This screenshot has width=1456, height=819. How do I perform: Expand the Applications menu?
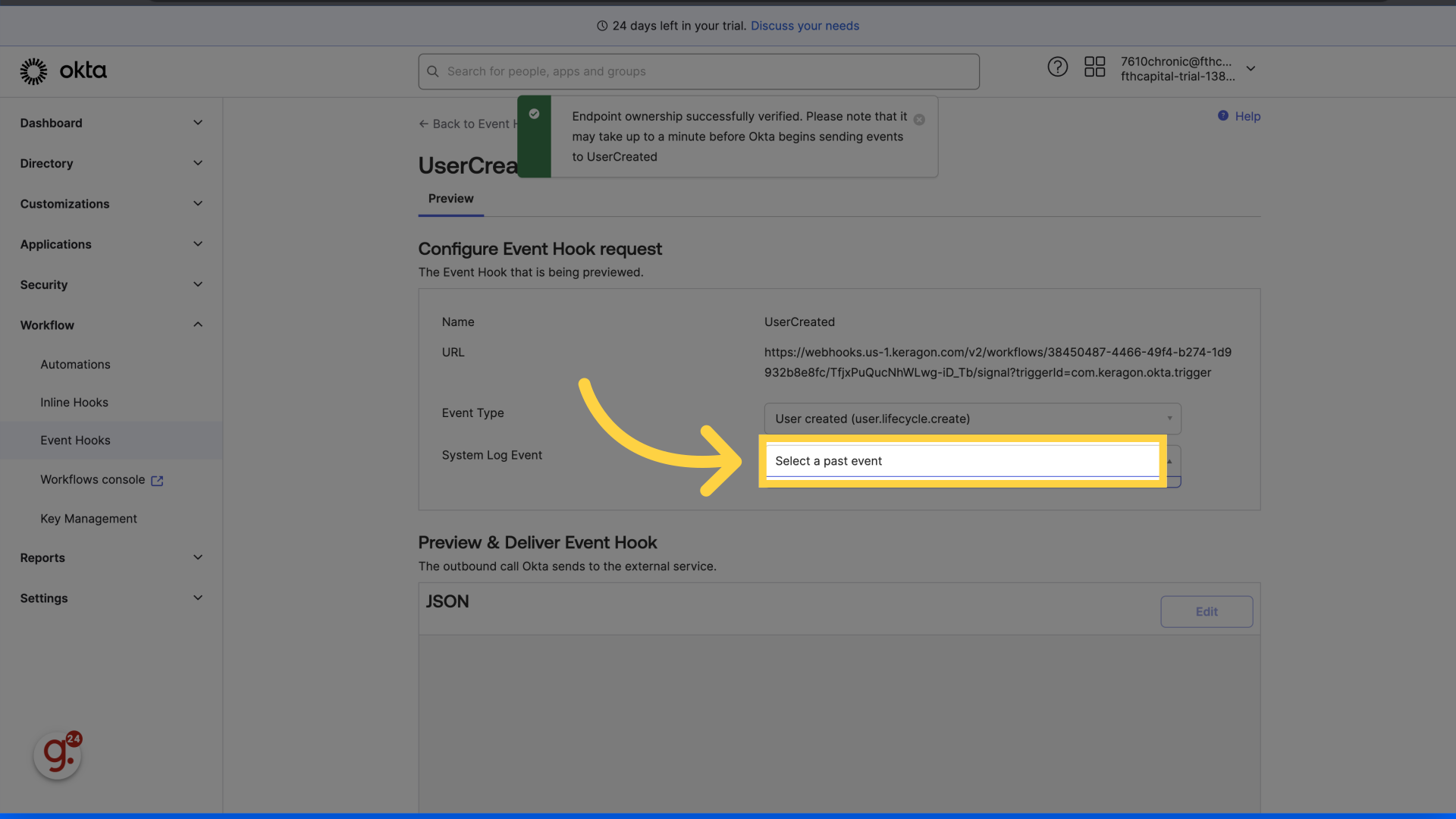click(111, 244)
